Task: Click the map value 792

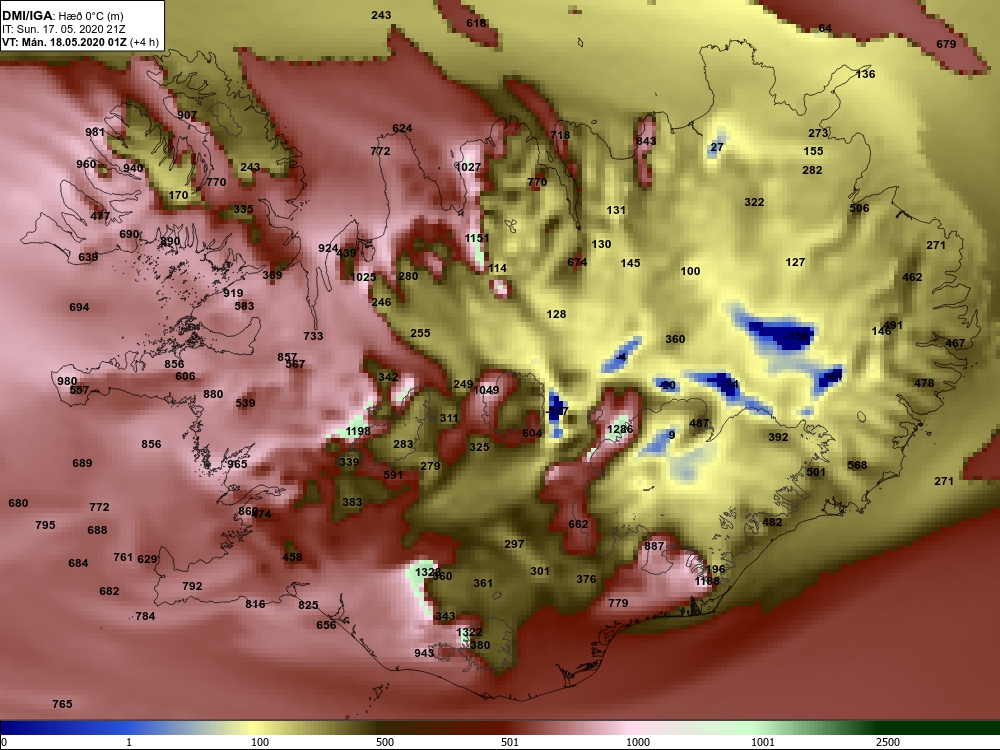Action: [192, 586]
